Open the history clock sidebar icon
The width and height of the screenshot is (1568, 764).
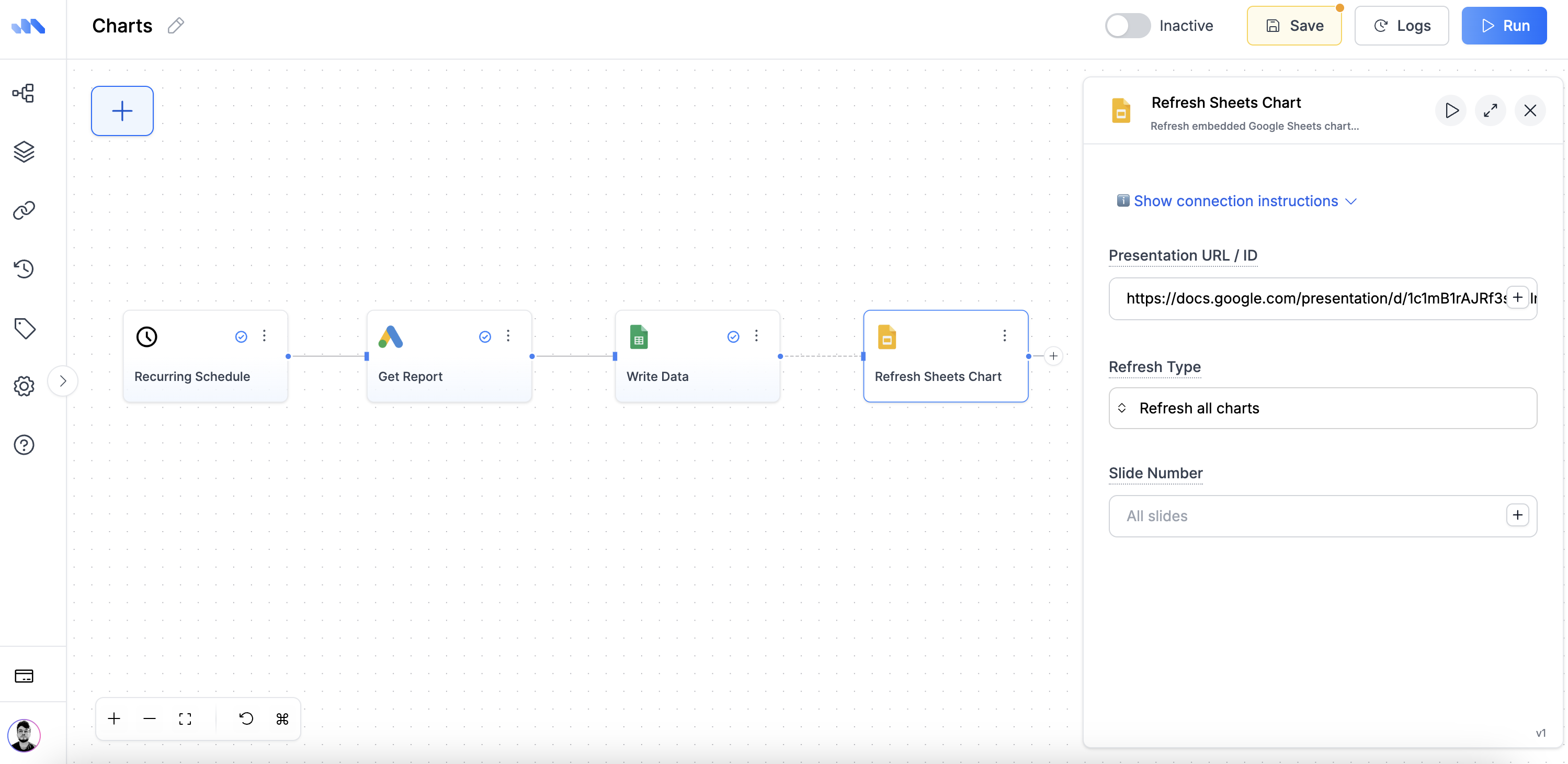coord(24,268)
